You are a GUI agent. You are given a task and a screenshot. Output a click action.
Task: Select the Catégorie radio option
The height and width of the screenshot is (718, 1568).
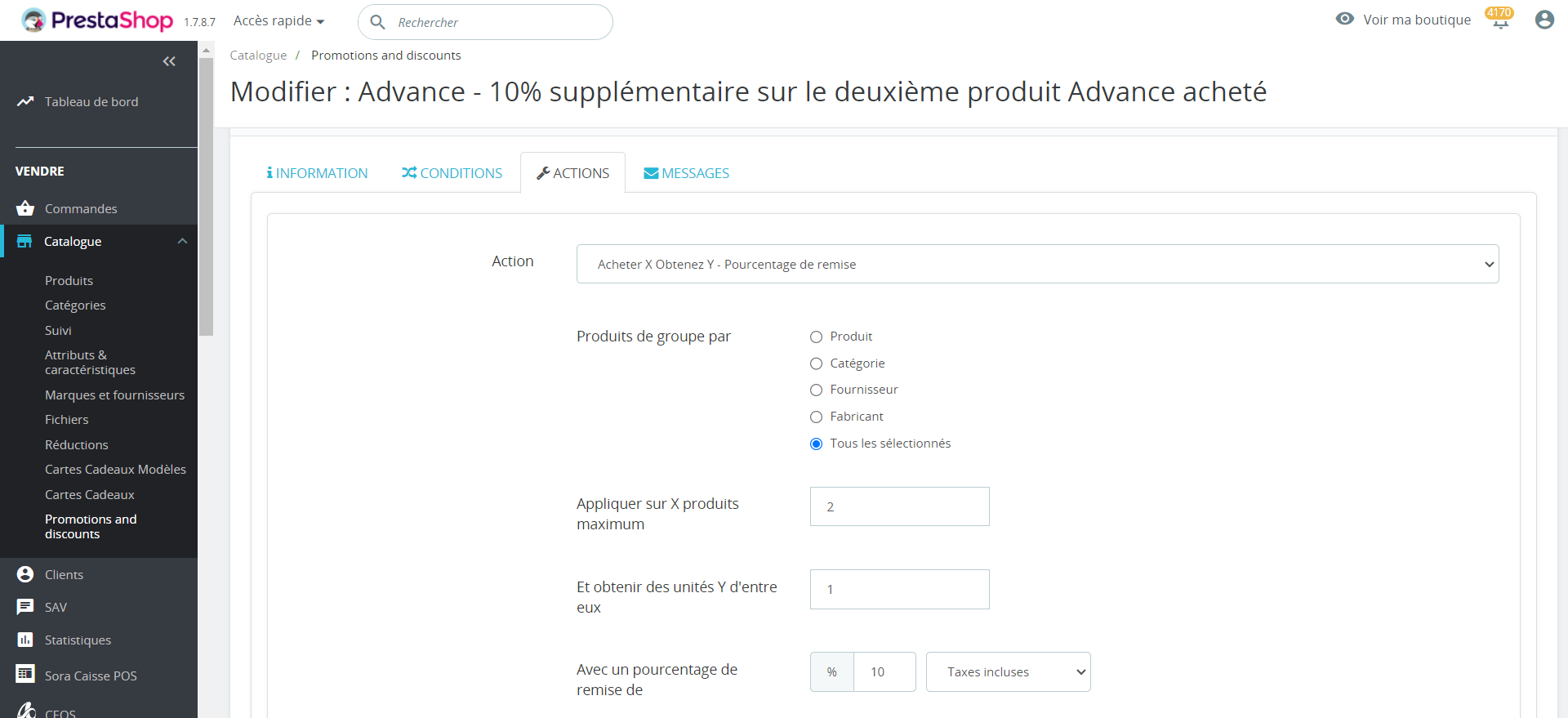pyautogui.click(x=816, y=363)
